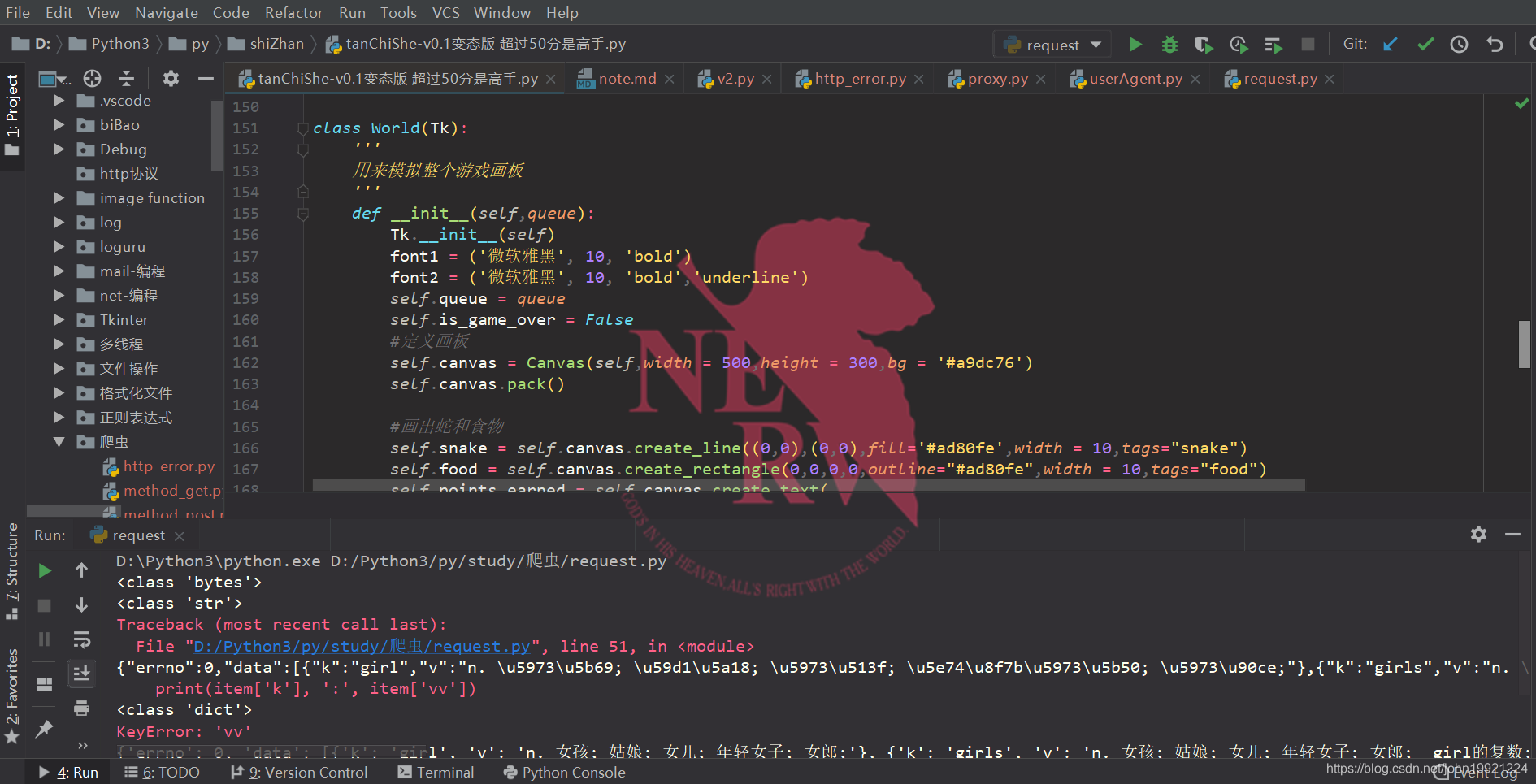
Task: Run with coverage icon in toolbar
Action: (1204, 45)
